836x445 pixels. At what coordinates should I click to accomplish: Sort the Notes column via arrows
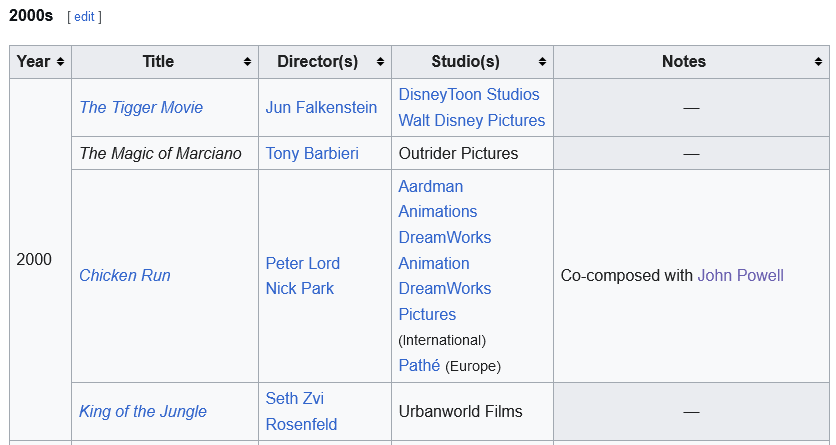(818, 62)
